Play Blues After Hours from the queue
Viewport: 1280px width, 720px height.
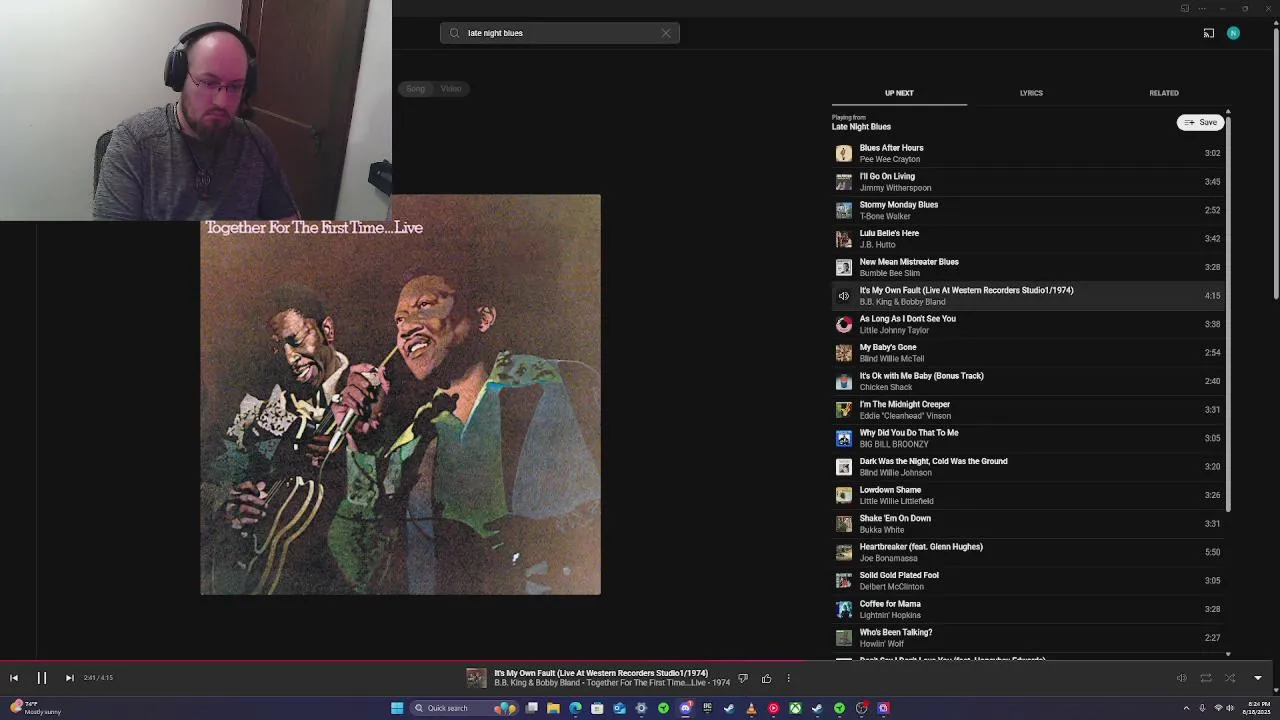[x=1028, y=153]
